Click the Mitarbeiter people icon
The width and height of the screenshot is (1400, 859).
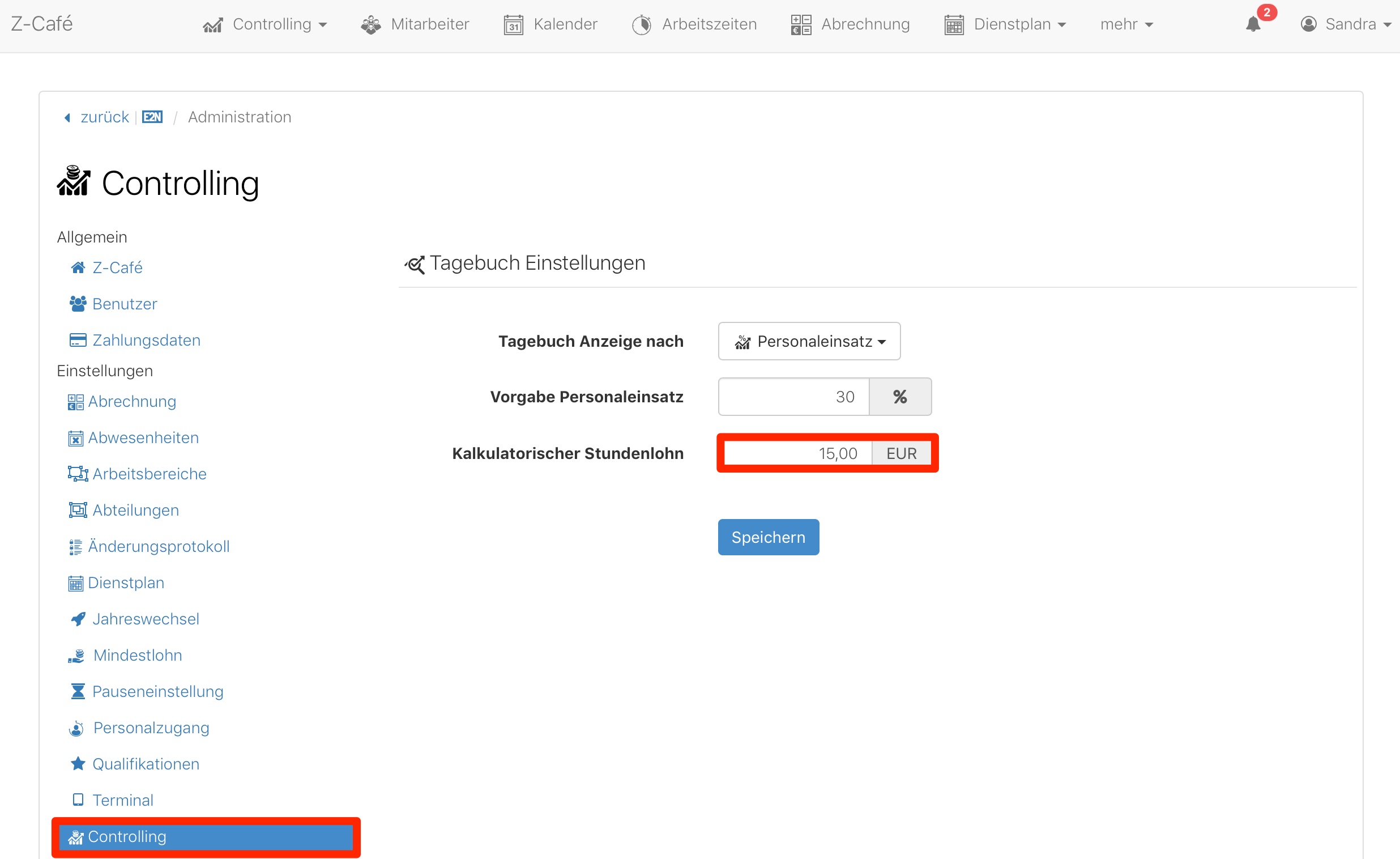[x=371, y=25]
